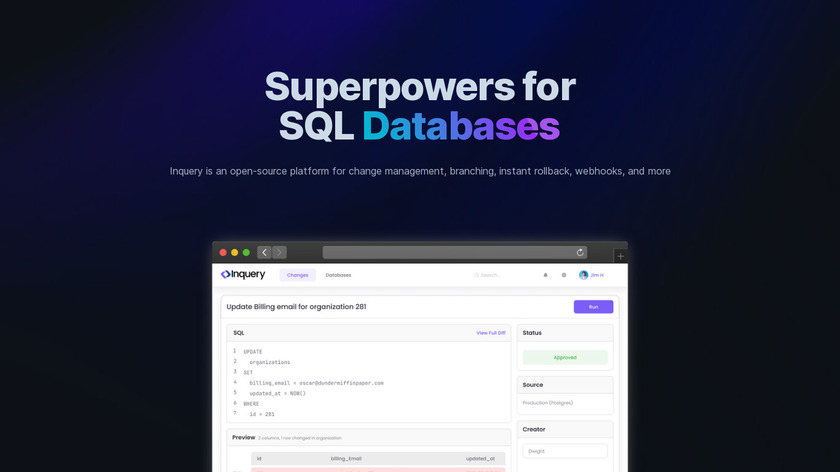Screen dimensions: 840x472
Task: Click the browser forward arrow
Action: [279, 252]
